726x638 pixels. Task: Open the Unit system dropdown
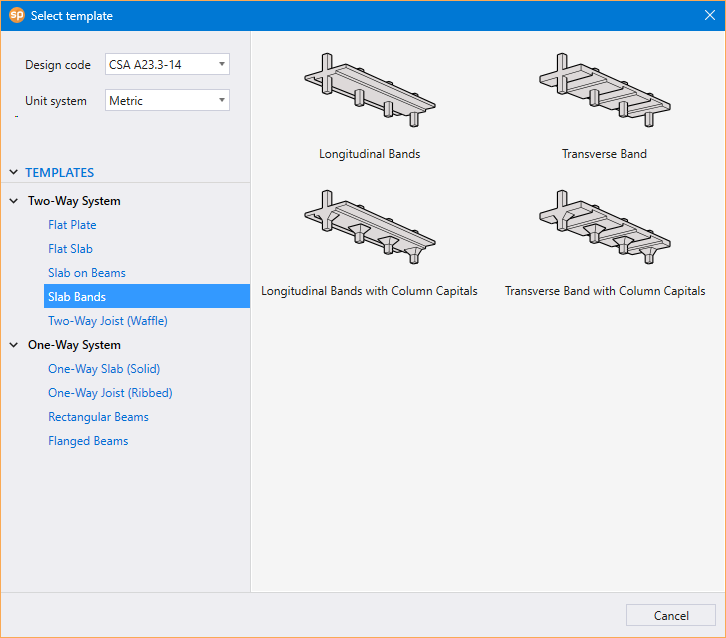(167, 100)
